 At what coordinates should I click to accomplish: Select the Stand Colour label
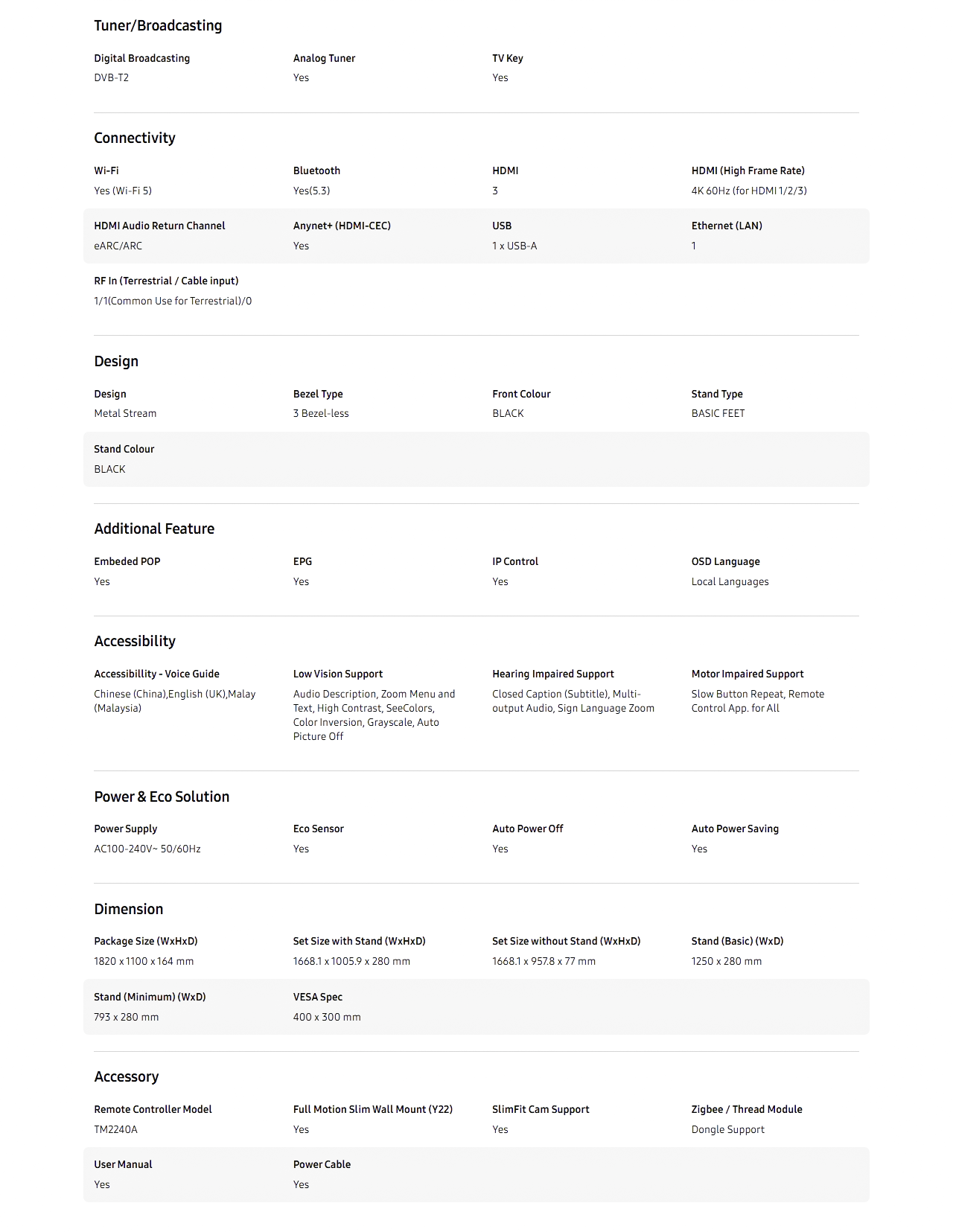[124, 450]
